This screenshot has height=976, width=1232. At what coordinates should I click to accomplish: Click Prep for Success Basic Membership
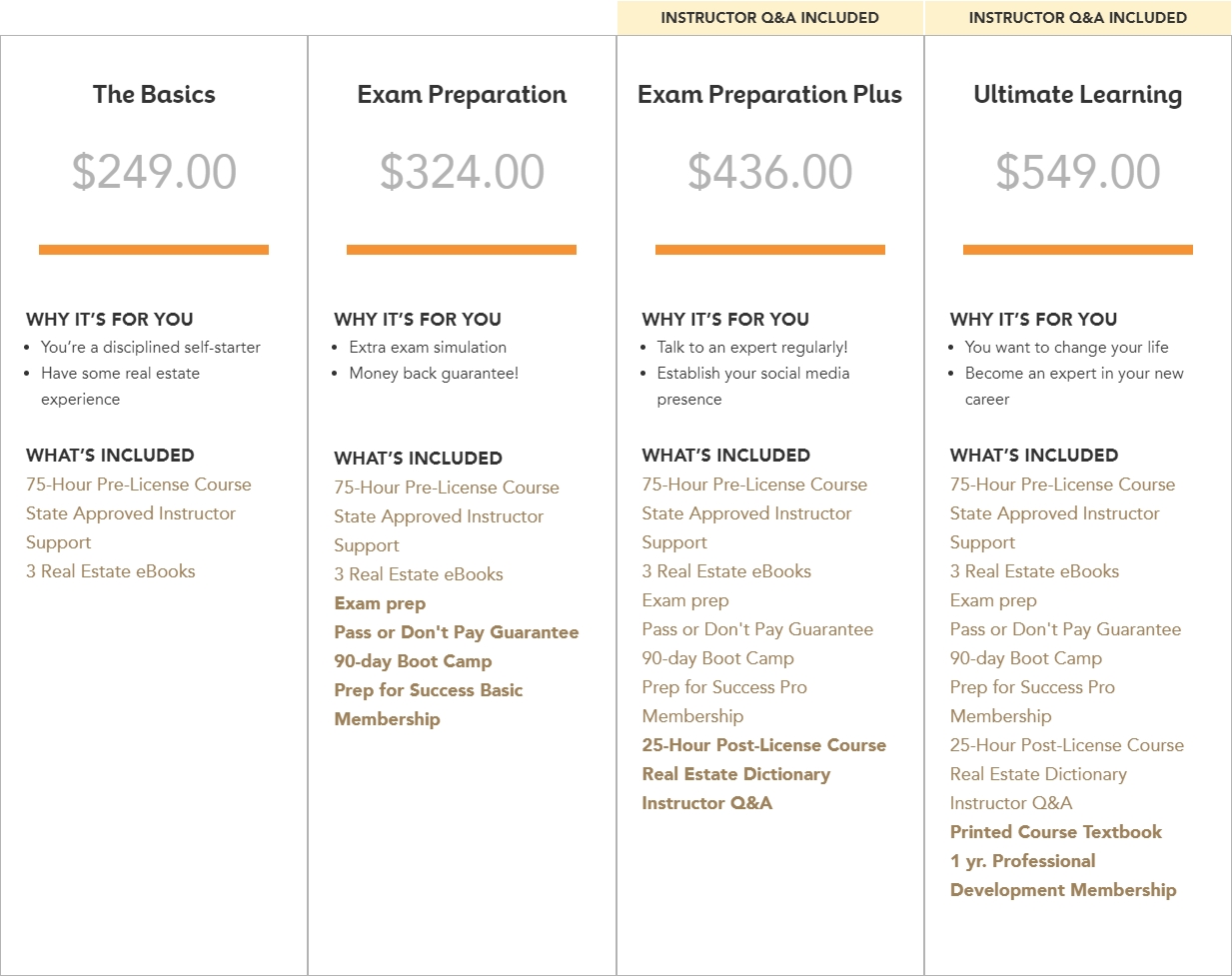point(428,704)
